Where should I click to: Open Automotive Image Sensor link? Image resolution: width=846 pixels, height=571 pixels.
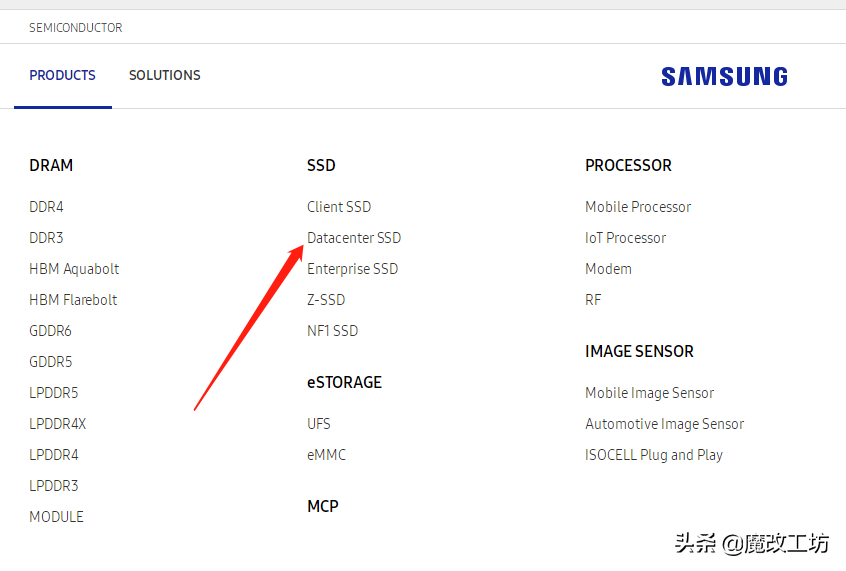point(664,424)
